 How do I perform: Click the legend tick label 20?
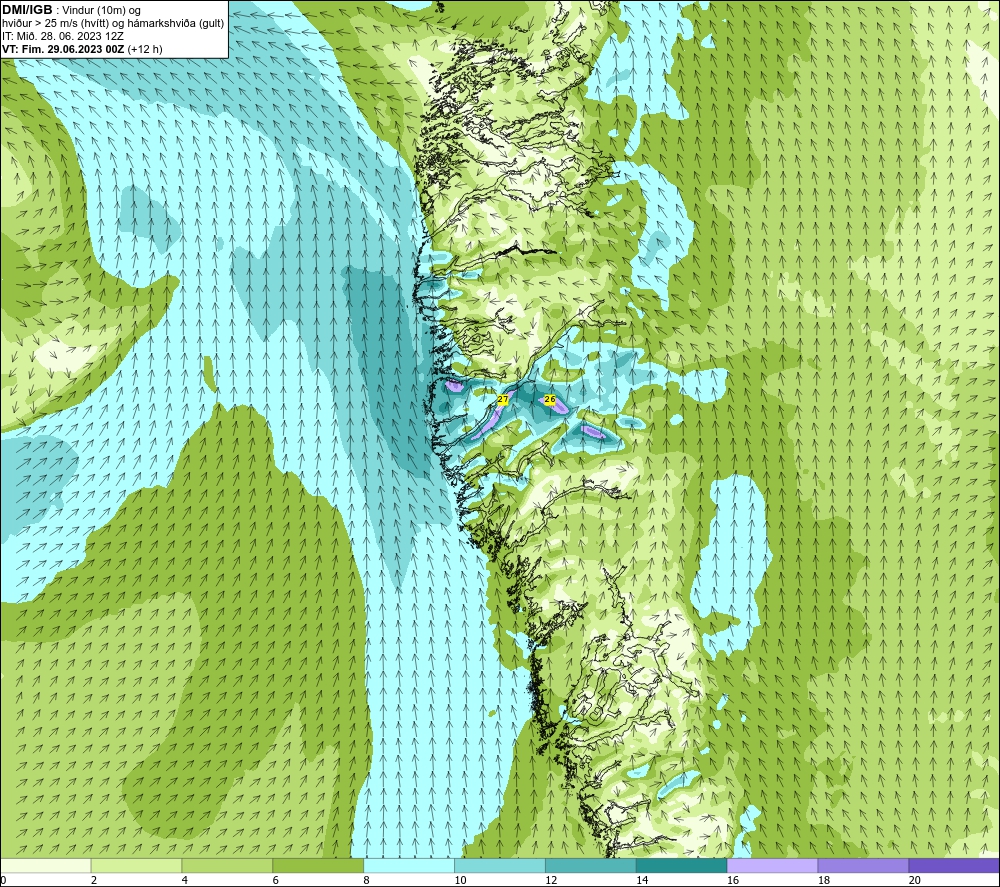[915, 881]
